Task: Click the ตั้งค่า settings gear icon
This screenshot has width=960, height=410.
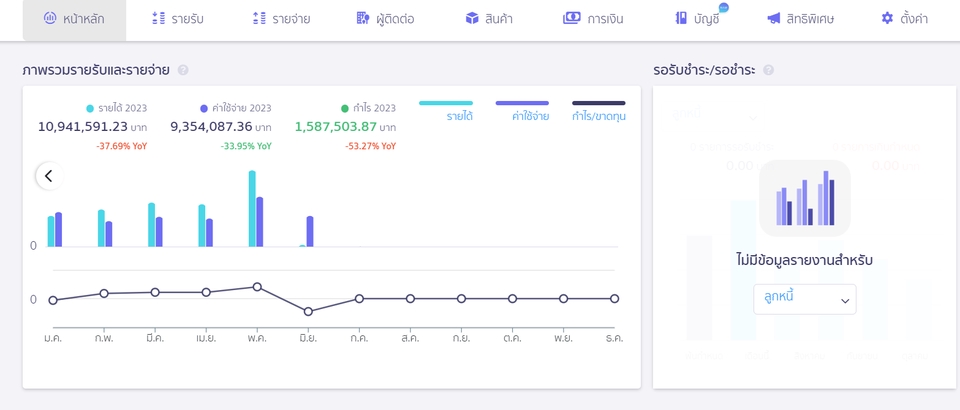Action: (x=887, y=18)
